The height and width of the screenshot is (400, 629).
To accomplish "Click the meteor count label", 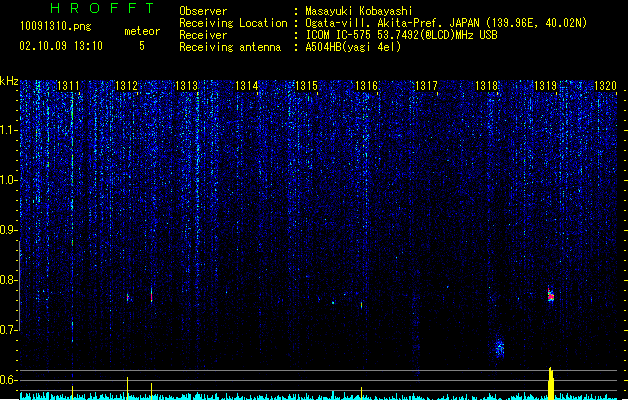I will click(x=142, y=31).
